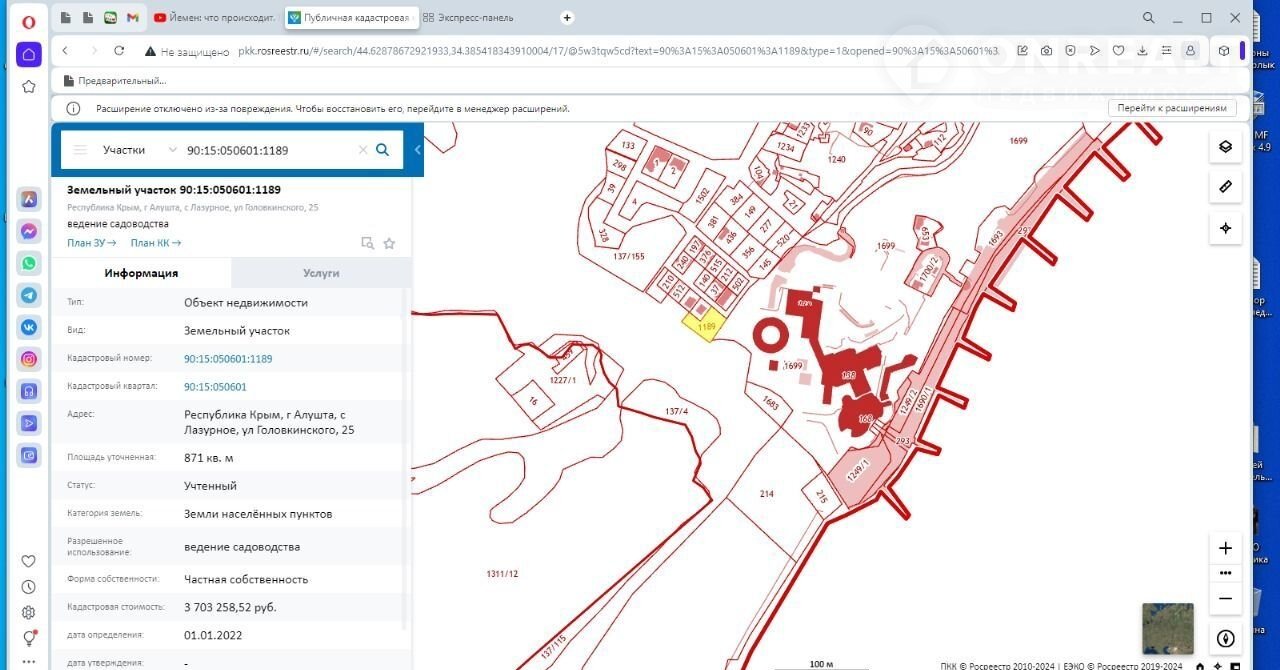
Task: Open the map layers panel
Action: pos(1225,146)
